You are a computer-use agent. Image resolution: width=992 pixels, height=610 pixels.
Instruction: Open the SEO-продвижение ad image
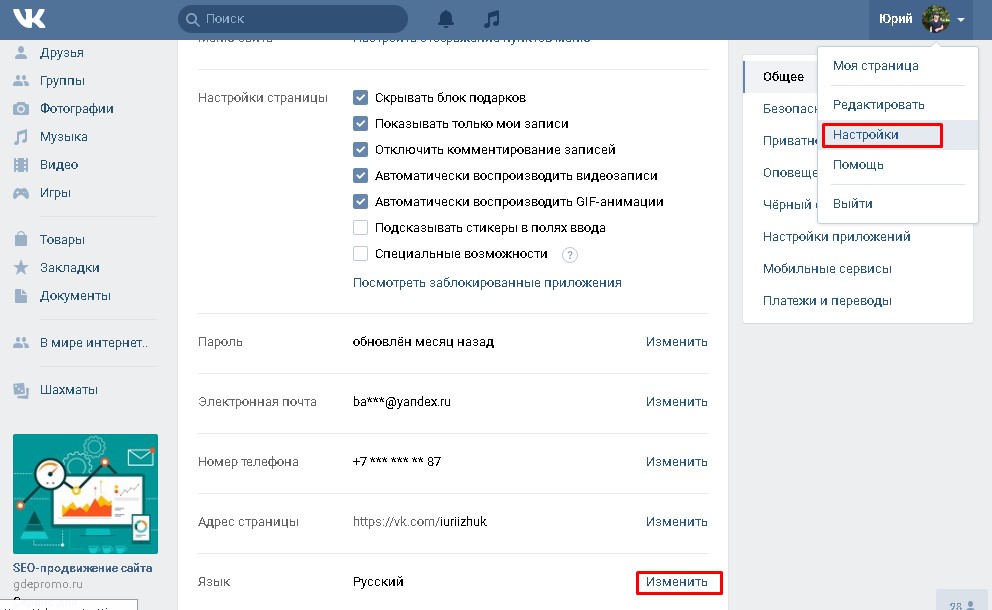coord(85,494)
